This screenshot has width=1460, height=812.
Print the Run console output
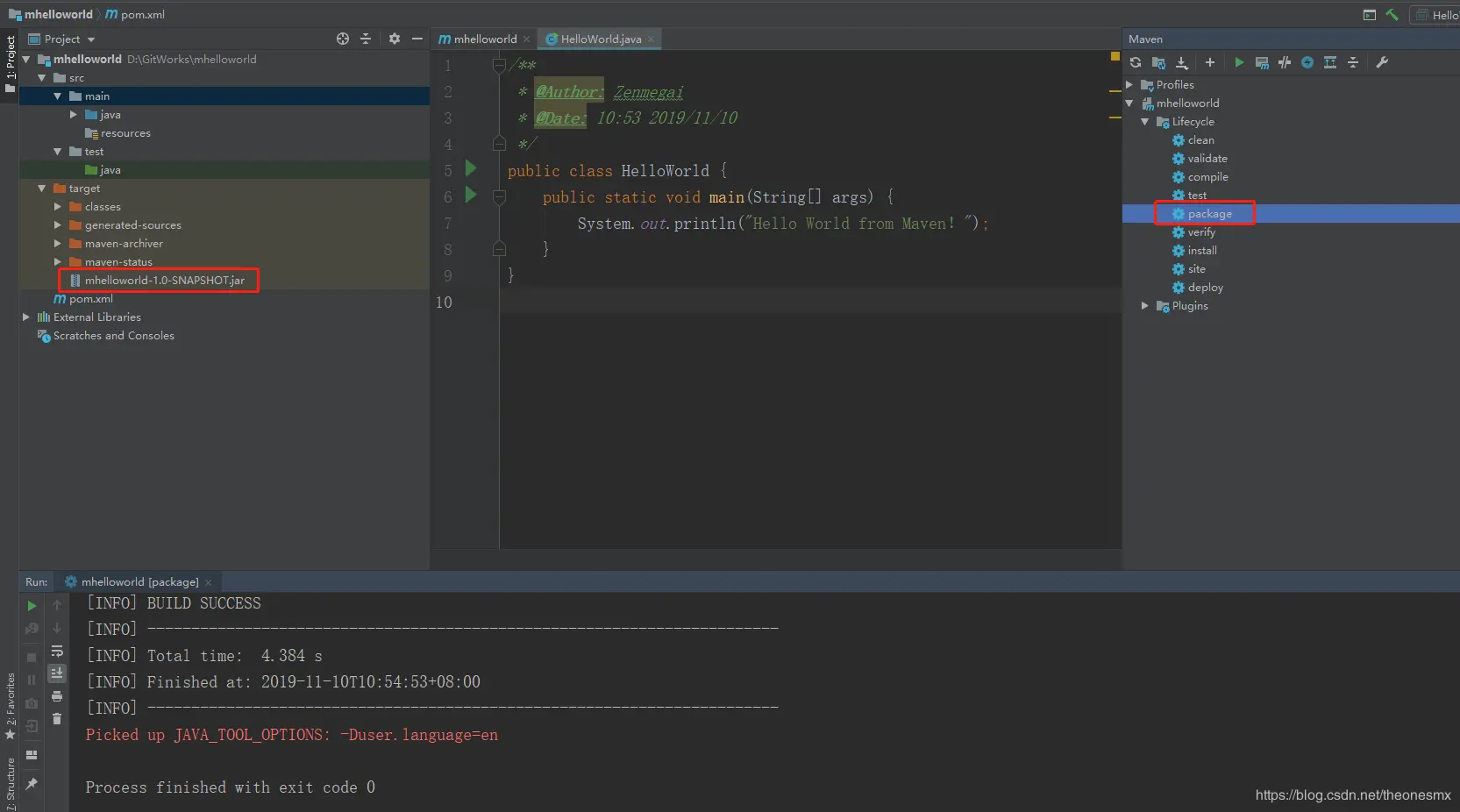(x=57, y=696)
